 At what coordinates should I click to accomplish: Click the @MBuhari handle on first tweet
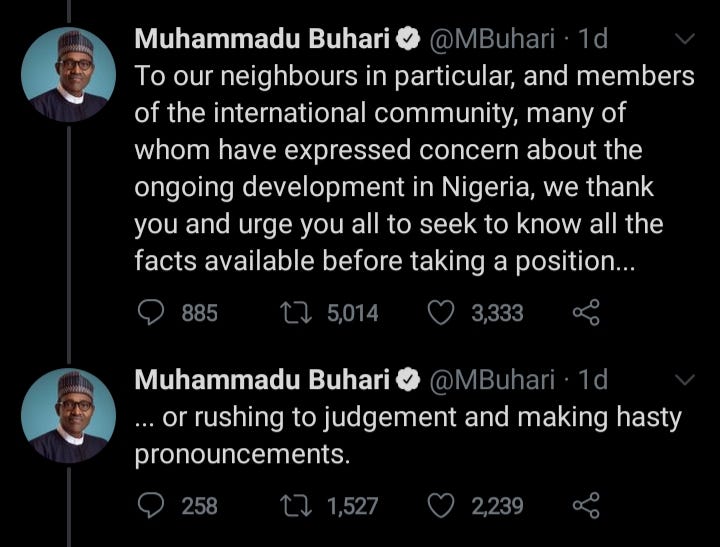[492, 40]
